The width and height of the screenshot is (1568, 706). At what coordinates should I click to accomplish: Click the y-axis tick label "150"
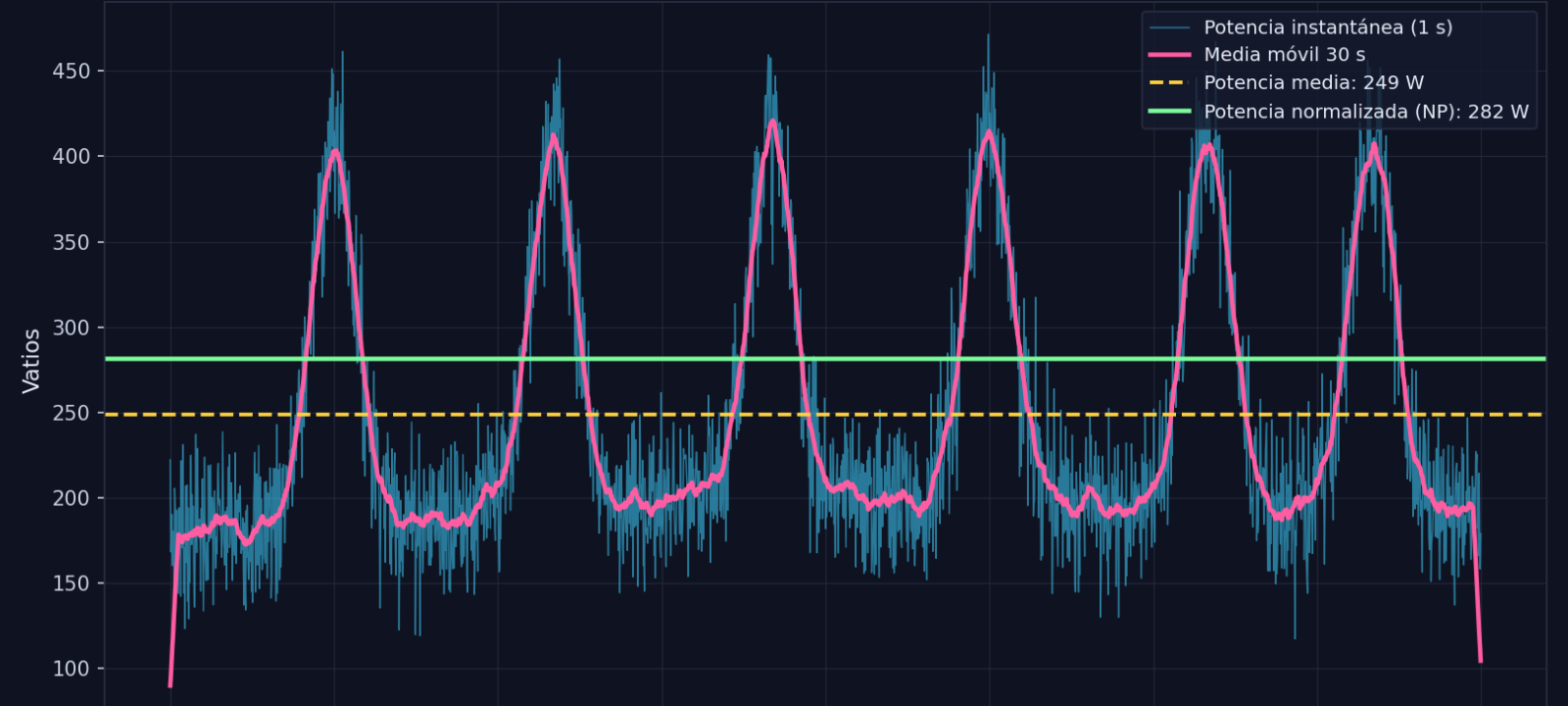(72, 583)
